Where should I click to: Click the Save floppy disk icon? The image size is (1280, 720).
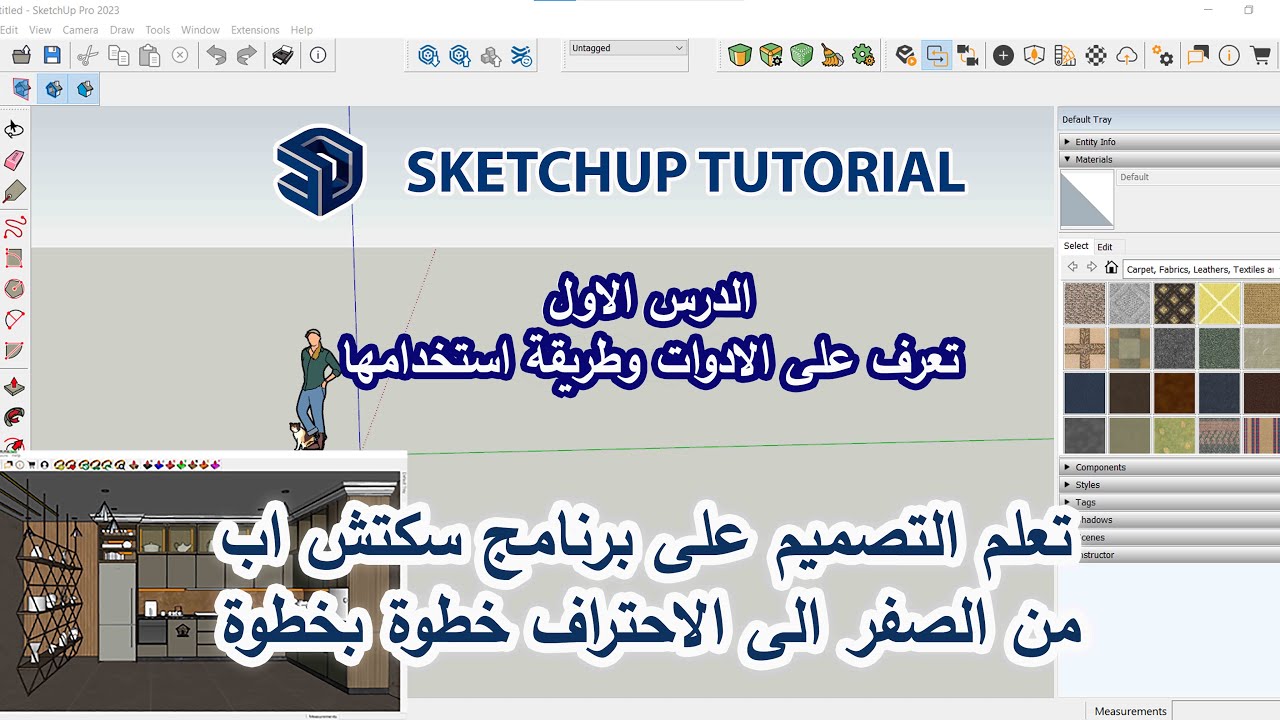(x=52, y=56)
